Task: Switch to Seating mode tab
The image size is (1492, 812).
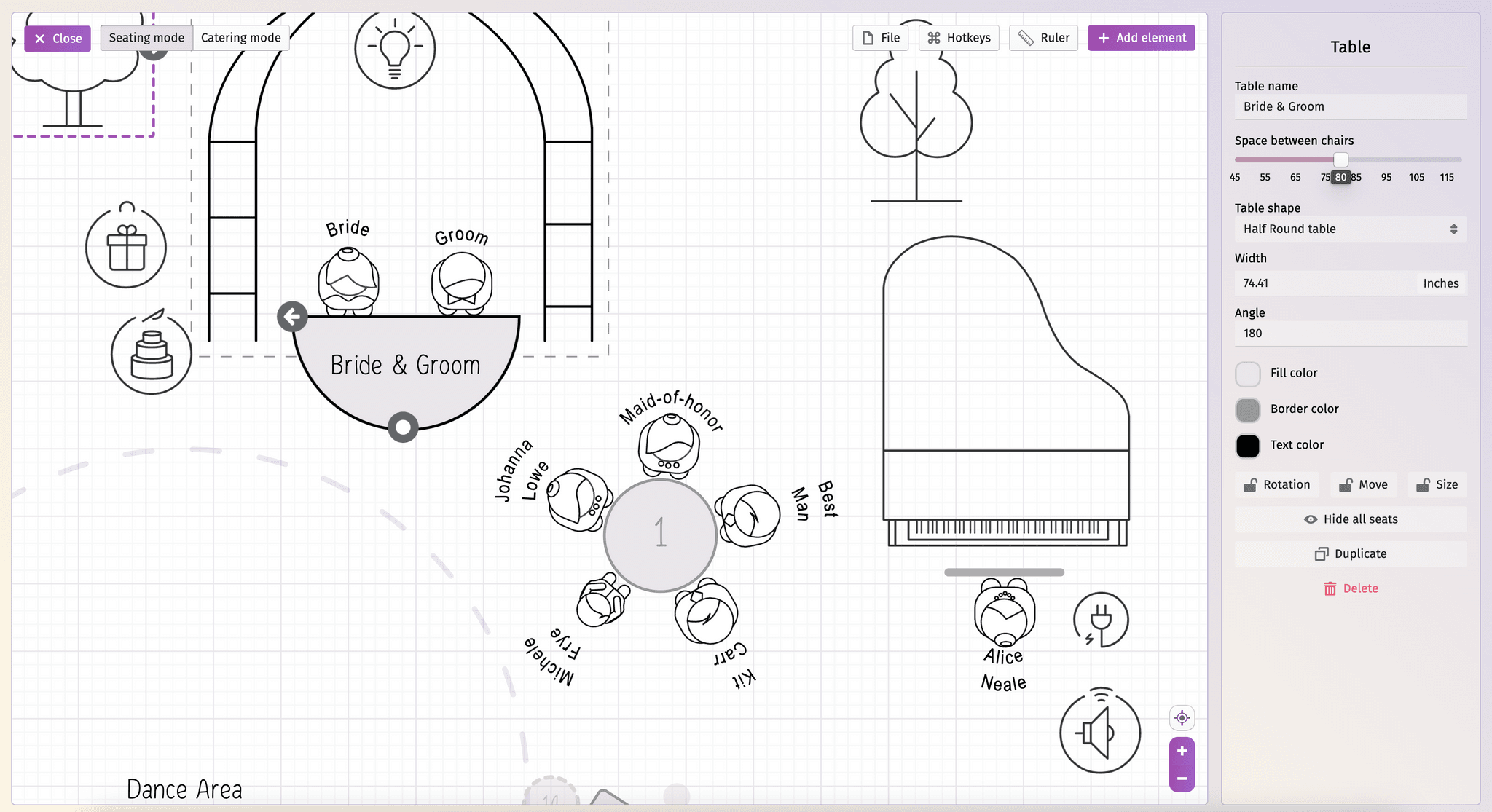Action: 147,37
